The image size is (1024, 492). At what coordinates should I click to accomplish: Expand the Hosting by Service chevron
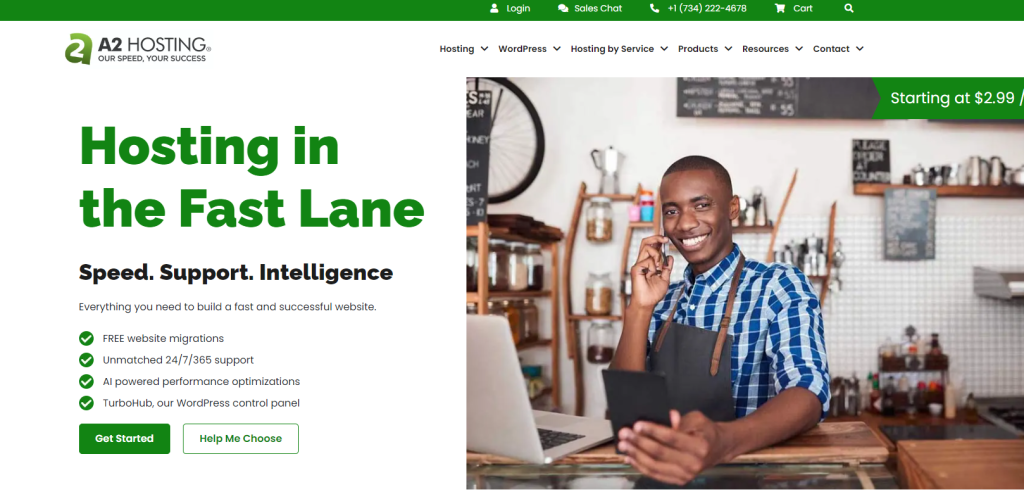click(x=664, y=49)
